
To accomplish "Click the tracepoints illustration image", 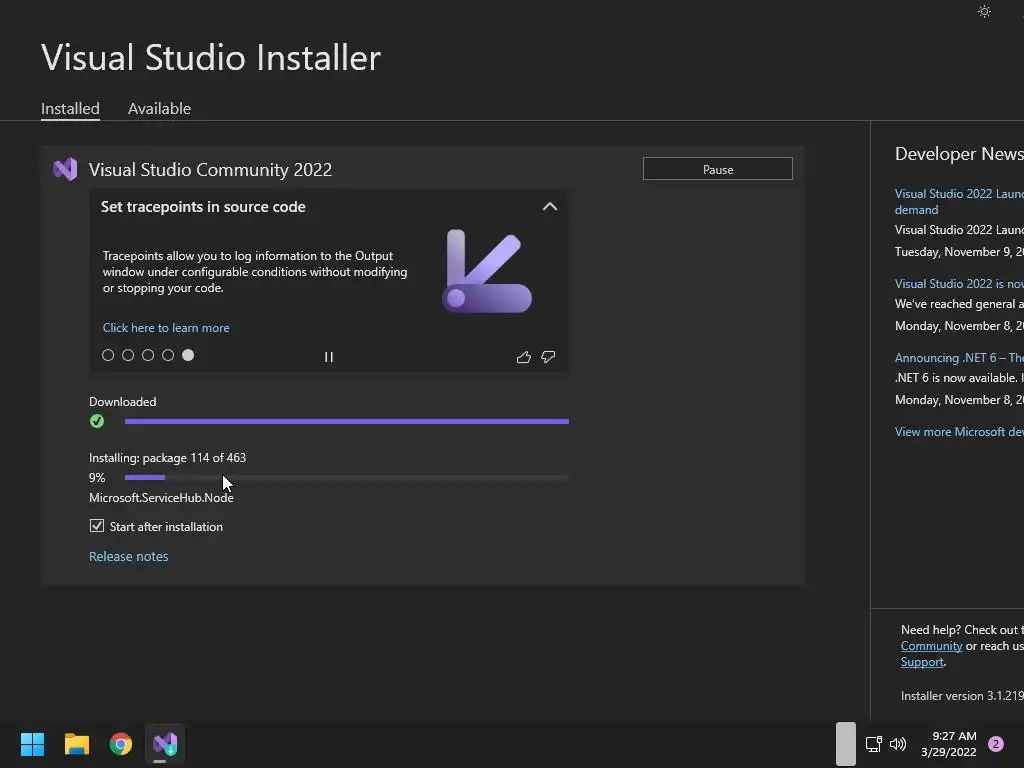I will tap(487, 271).
